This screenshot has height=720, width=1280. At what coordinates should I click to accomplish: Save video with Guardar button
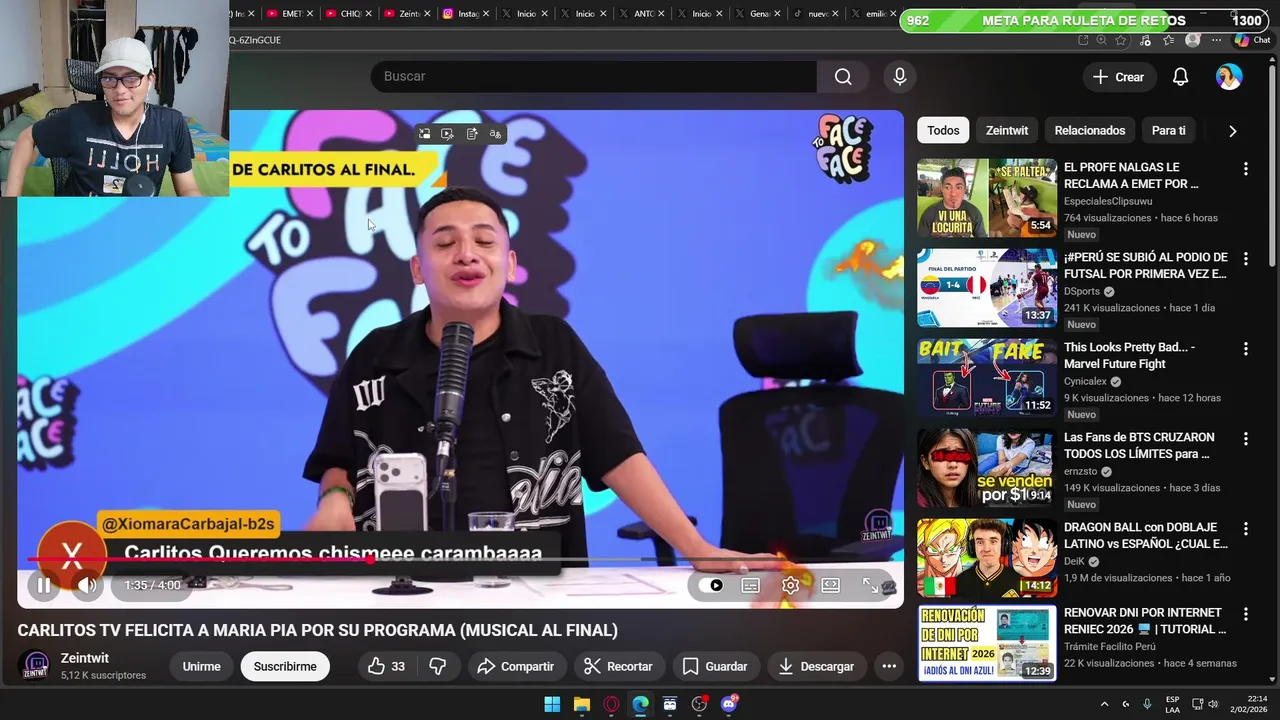click(x=715, y=666)
